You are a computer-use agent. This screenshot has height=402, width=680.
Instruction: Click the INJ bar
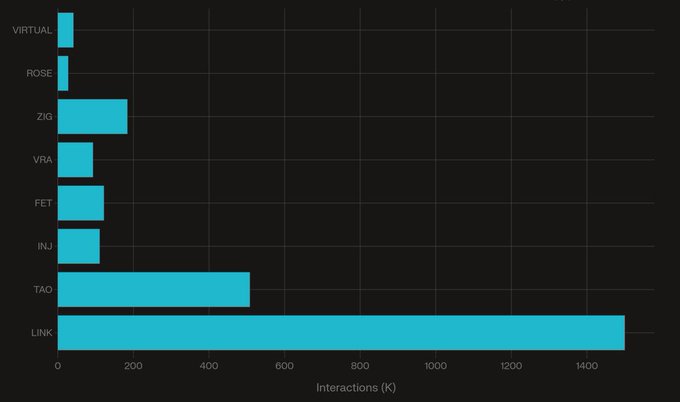tap(78, 246)
